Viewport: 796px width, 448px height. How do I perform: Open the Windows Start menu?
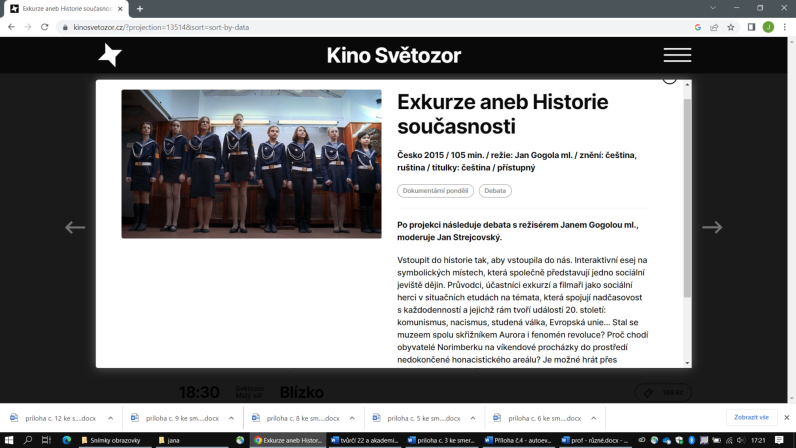pyautogui.click(x=9, y=440)
